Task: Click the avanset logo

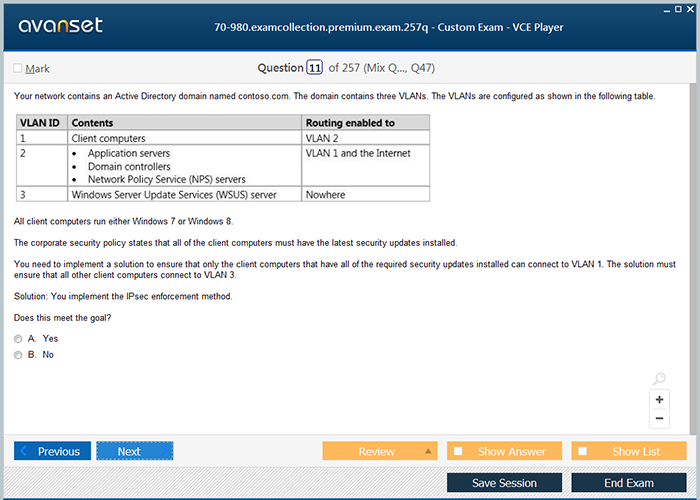Action: [60, 25]
